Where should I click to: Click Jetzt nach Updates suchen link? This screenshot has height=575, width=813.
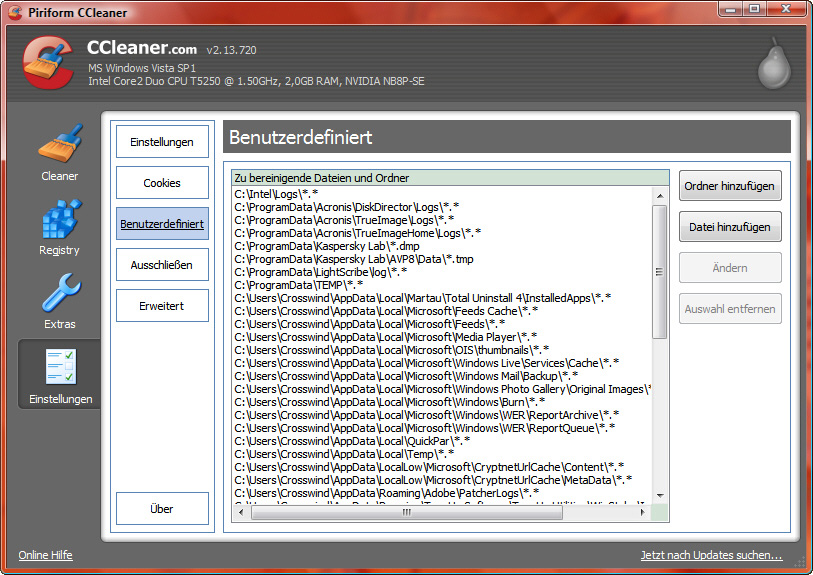point(711,555)
